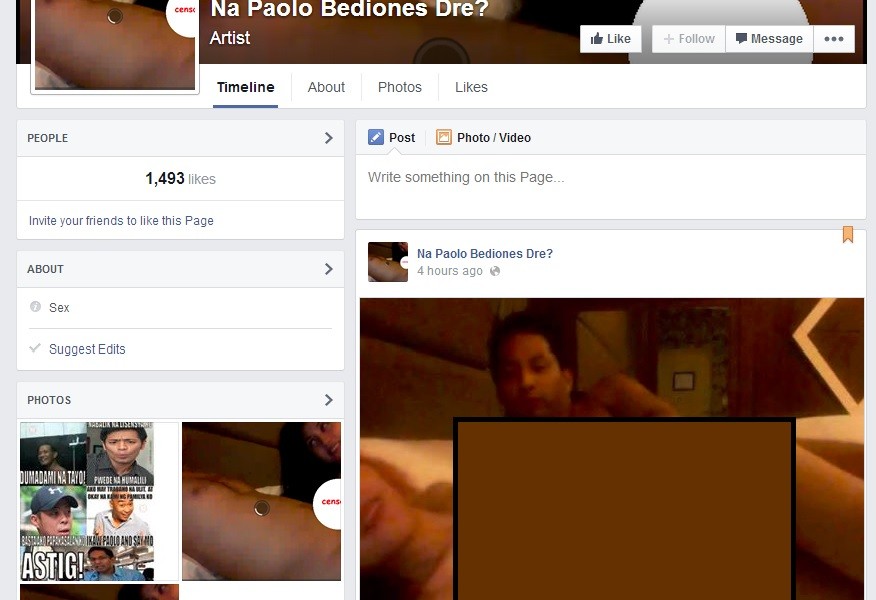Click the thumbs-up Like button

[610, 39]
